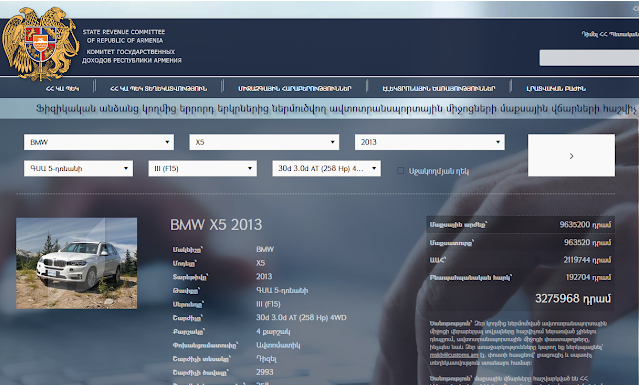Click the arrow submit button
The image size is (639, 385).
point(571,155)
